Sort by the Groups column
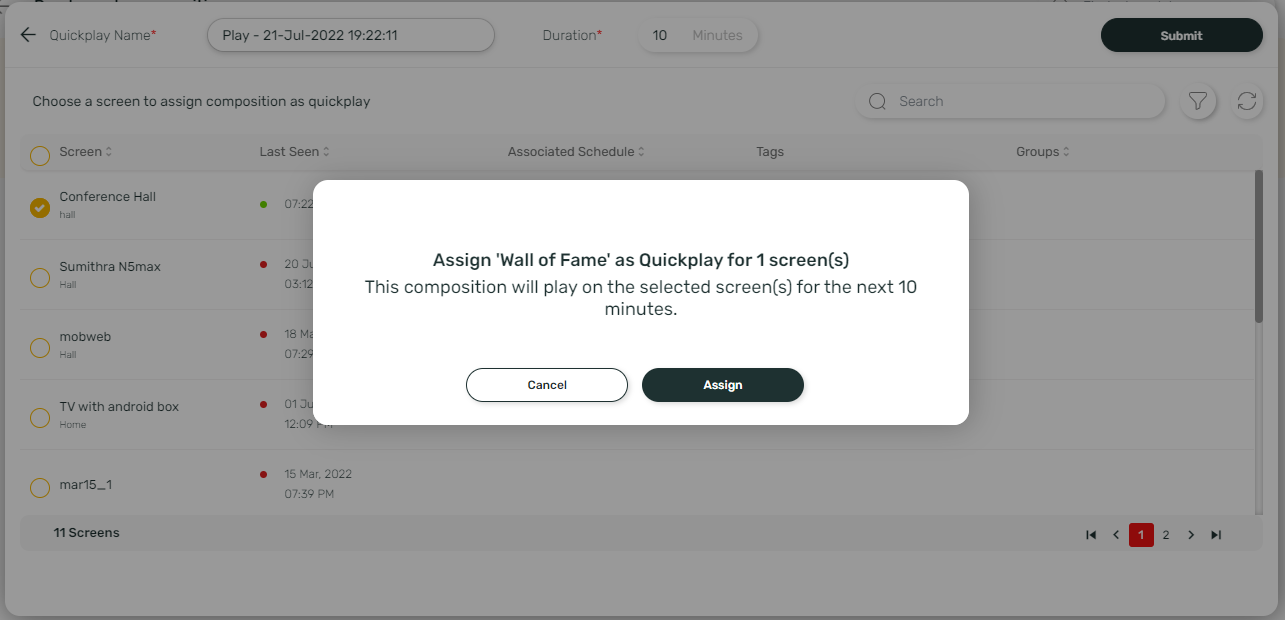This screenshot has height=620, width=1285. click(1043, 152)
